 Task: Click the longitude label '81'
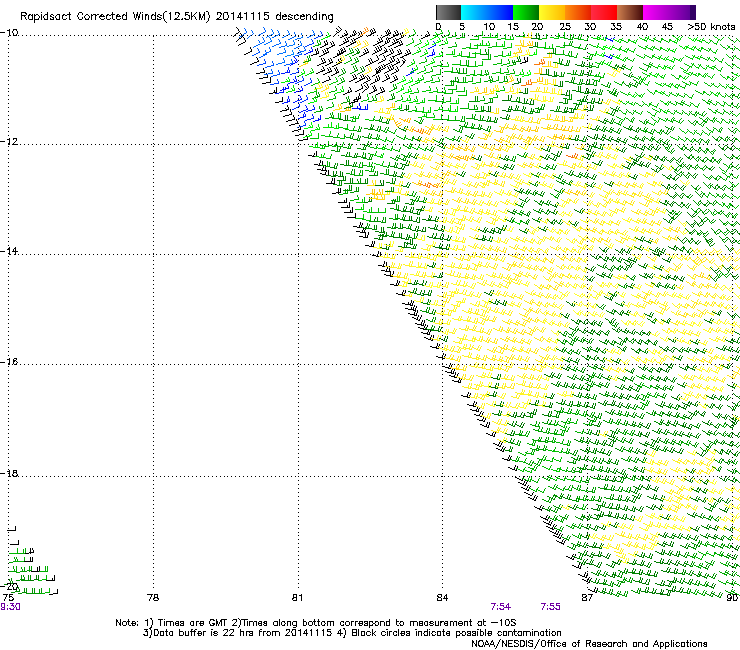click(297, 598)
